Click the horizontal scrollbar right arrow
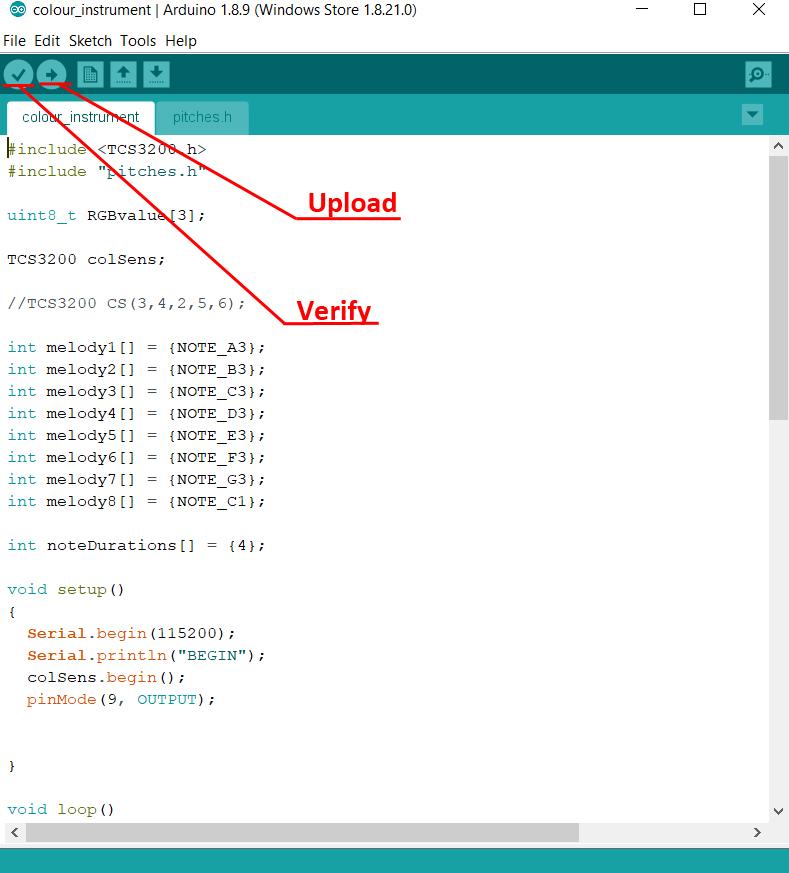This screenshot has height=873, width=789. tap(757, 832)
